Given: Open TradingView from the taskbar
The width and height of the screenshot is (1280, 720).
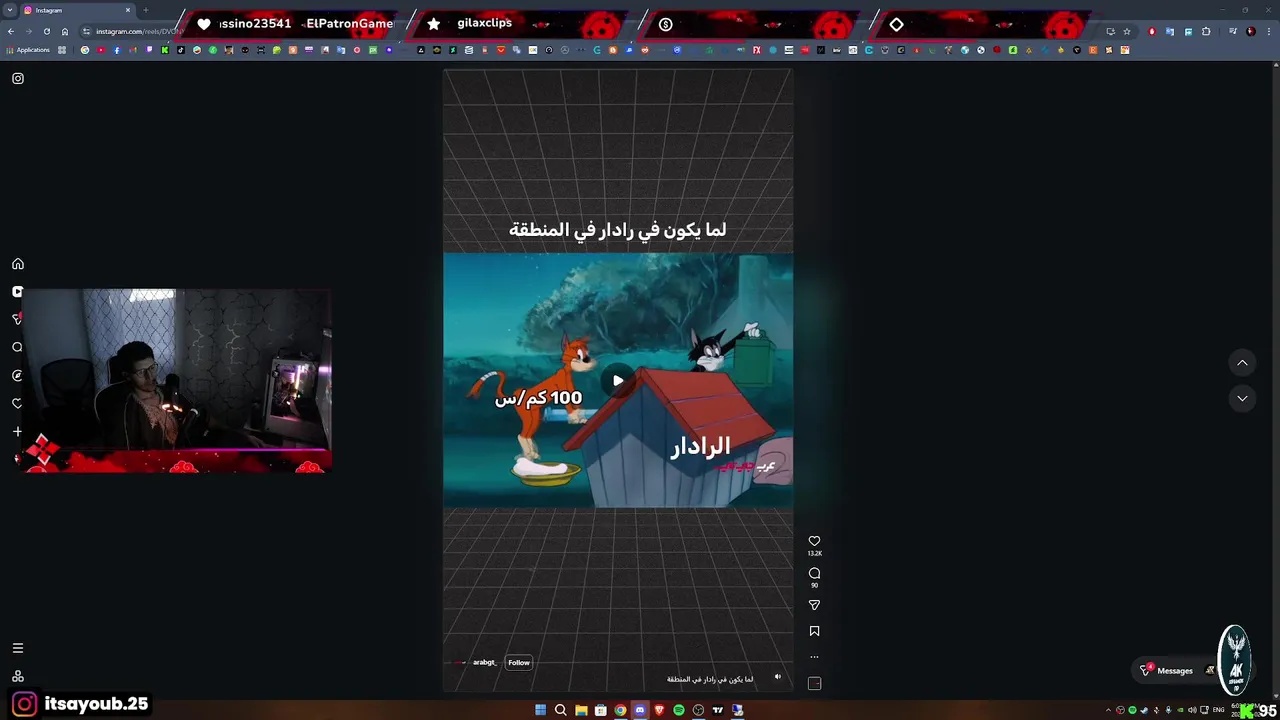Looking at the screenshot, I should click(x=718, y=710).
